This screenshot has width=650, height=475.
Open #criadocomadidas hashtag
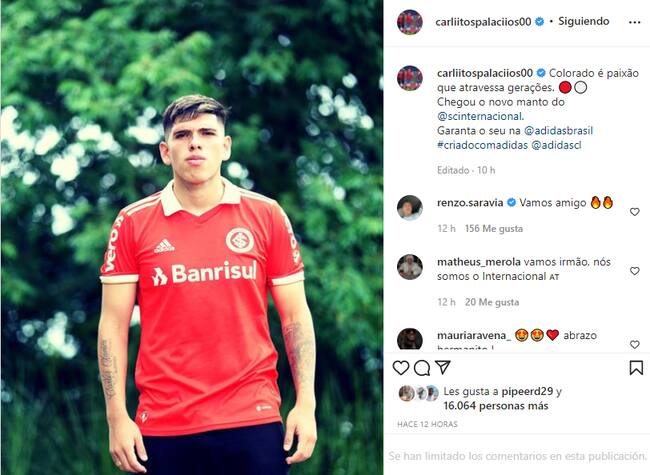tap(483, 145)
